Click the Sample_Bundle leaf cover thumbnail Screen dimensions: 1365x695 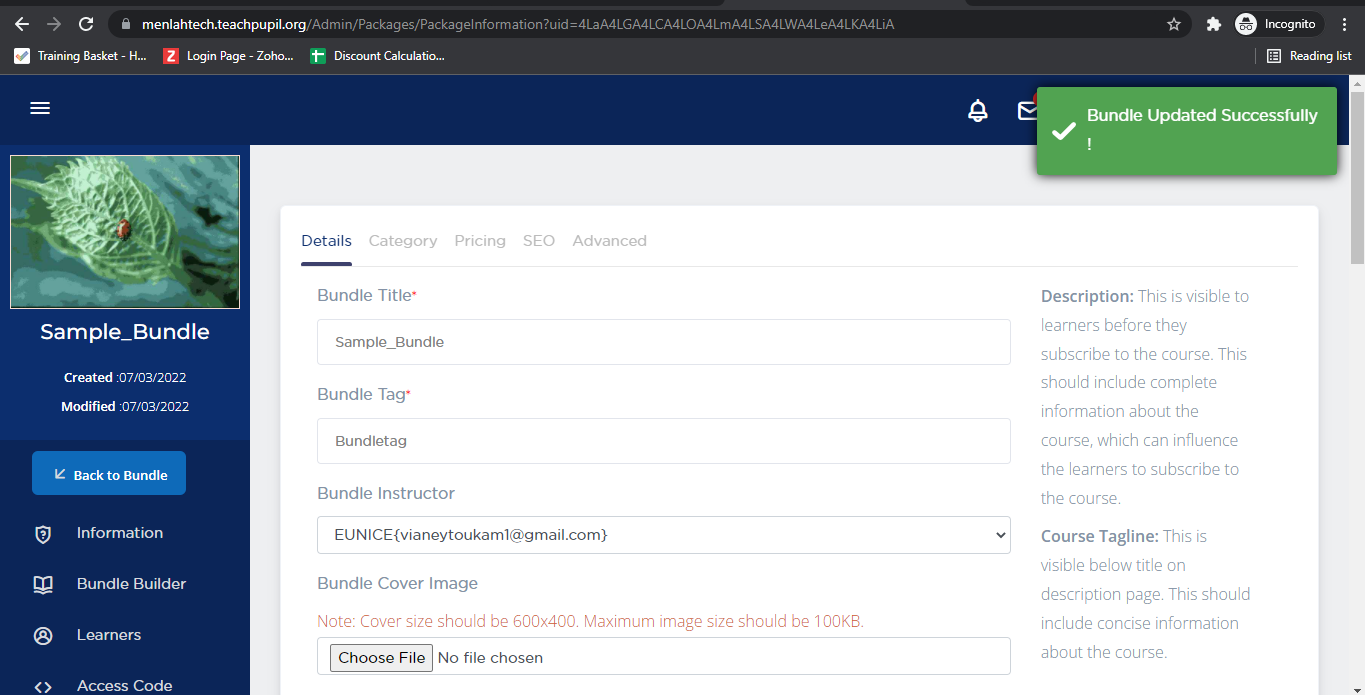125,232
